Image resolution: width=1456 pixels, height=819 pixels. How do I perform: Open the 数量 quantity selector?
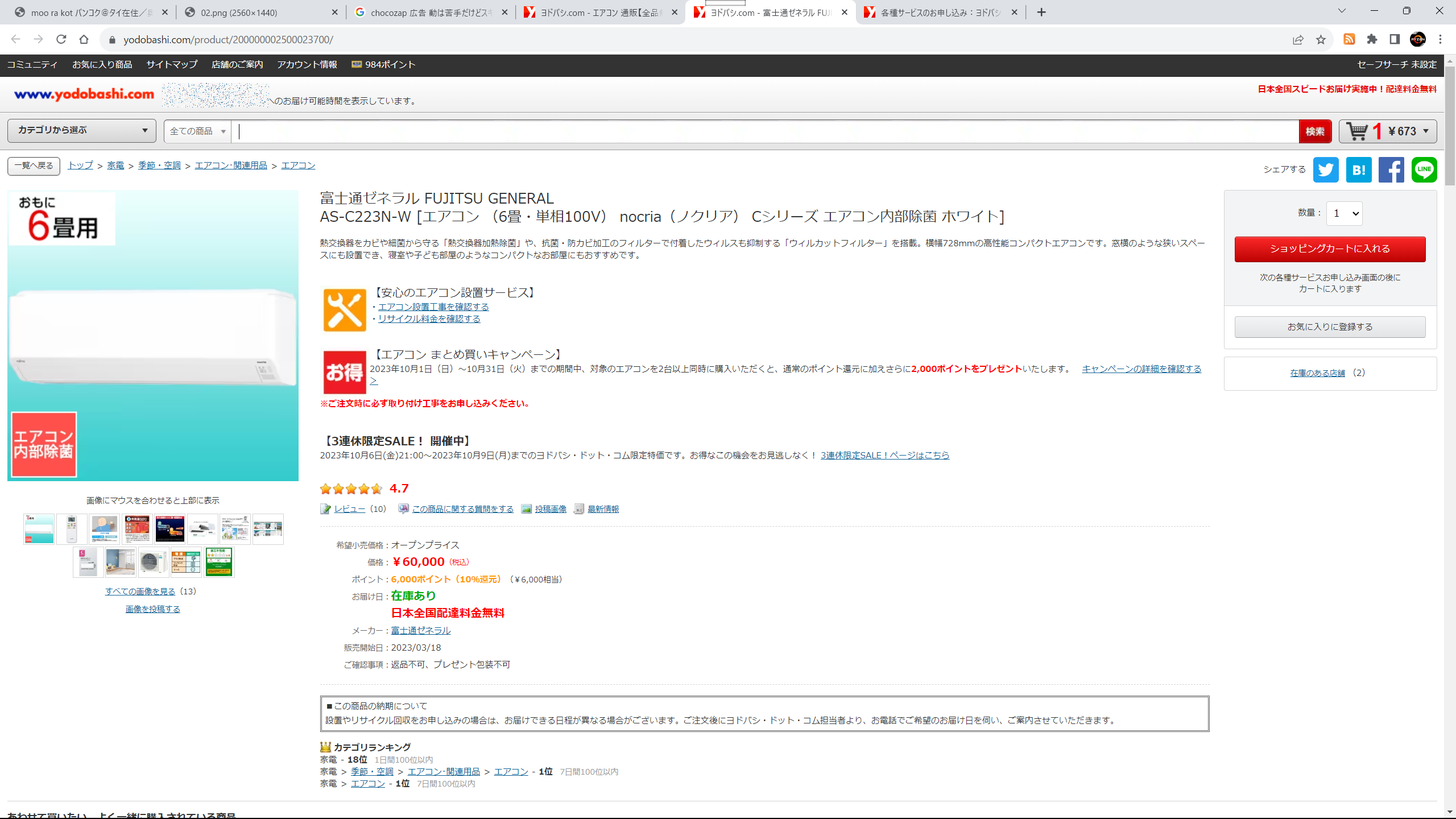click(1345, 213)
